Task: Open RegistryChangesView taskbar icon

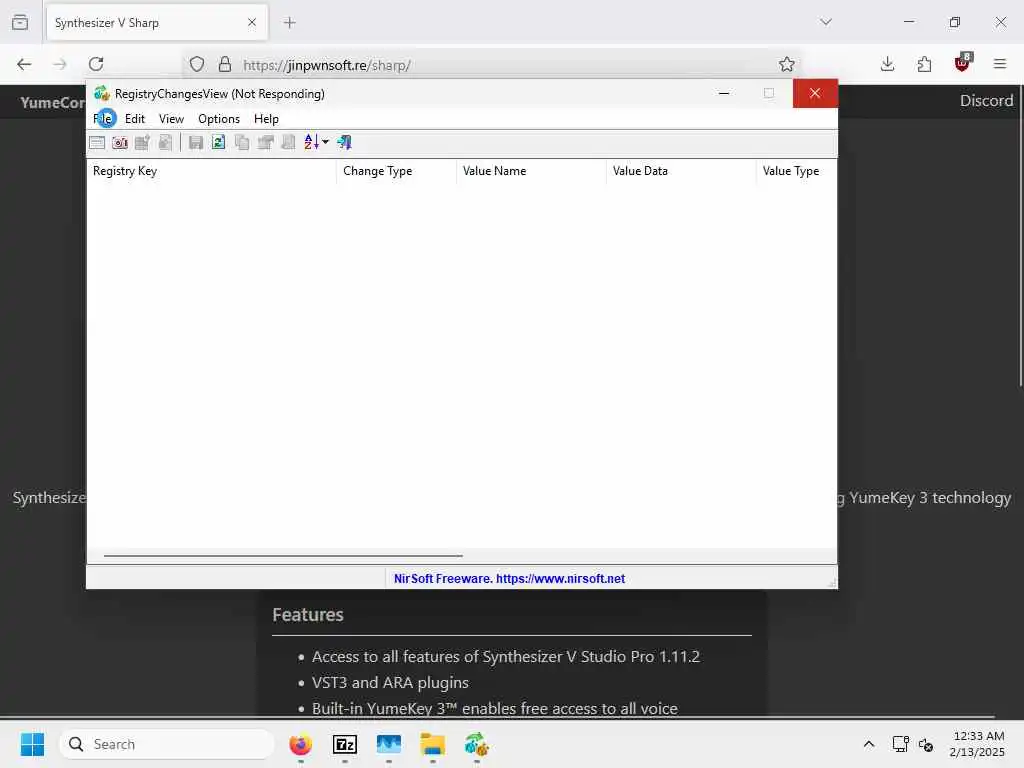Action: (x=477, y=744)
